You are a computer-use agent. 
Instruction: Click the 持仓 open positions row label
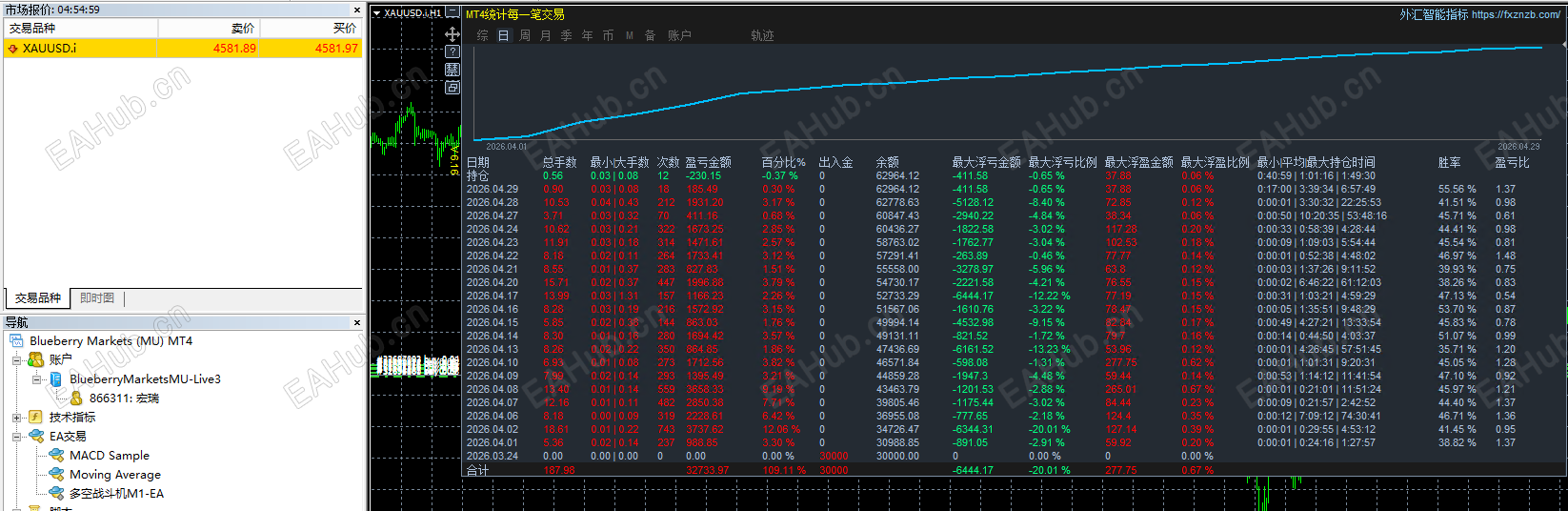coord(477,175)
